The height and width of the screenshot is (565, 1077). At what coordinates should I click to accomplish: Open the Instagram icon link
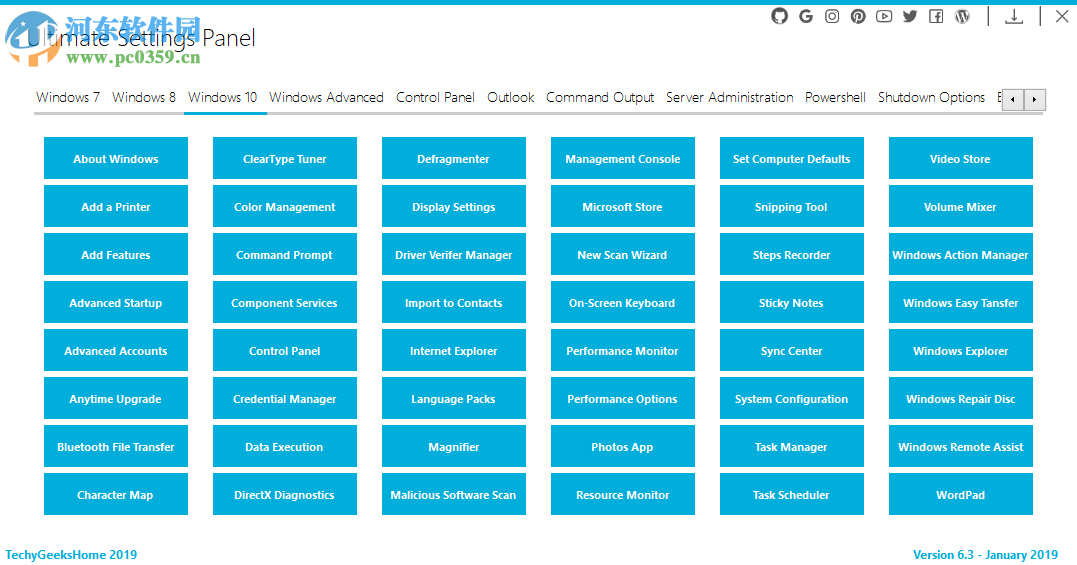pyautogui.click(x=832, y=16)
